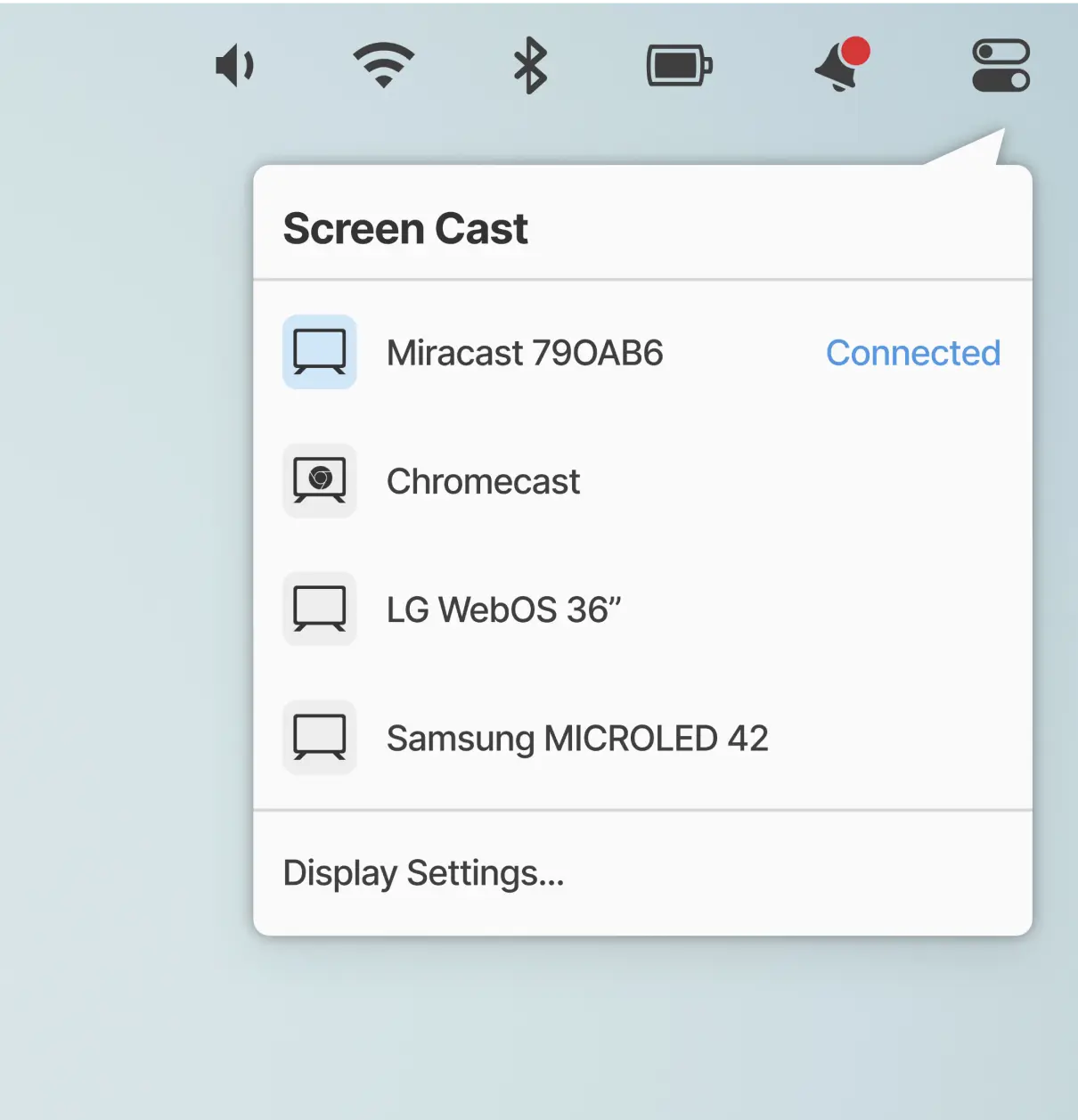Click the blue Connected status text
Image resolution: width=1078 pixels, height=1120 pixels.
tap(912, 353)
